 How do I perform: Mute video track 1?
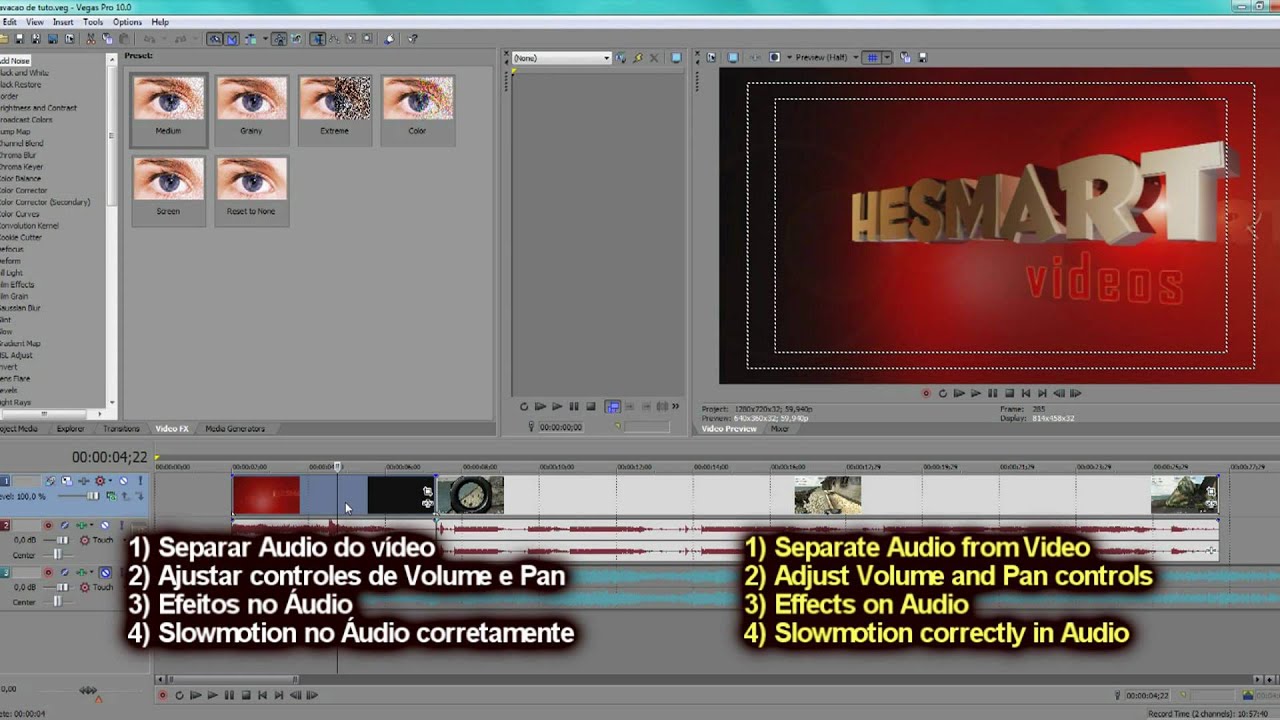[123, 481]
